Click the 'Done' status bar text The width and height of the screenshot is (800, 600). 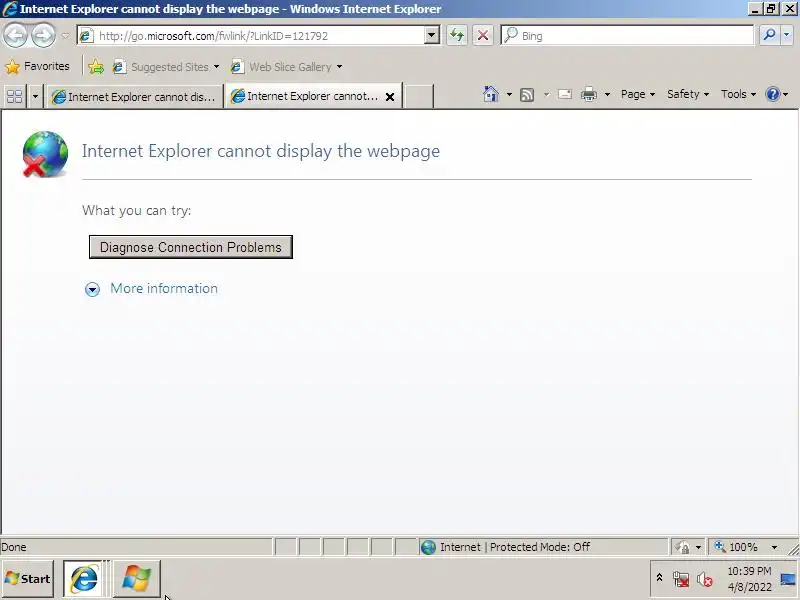coord(14,547)
